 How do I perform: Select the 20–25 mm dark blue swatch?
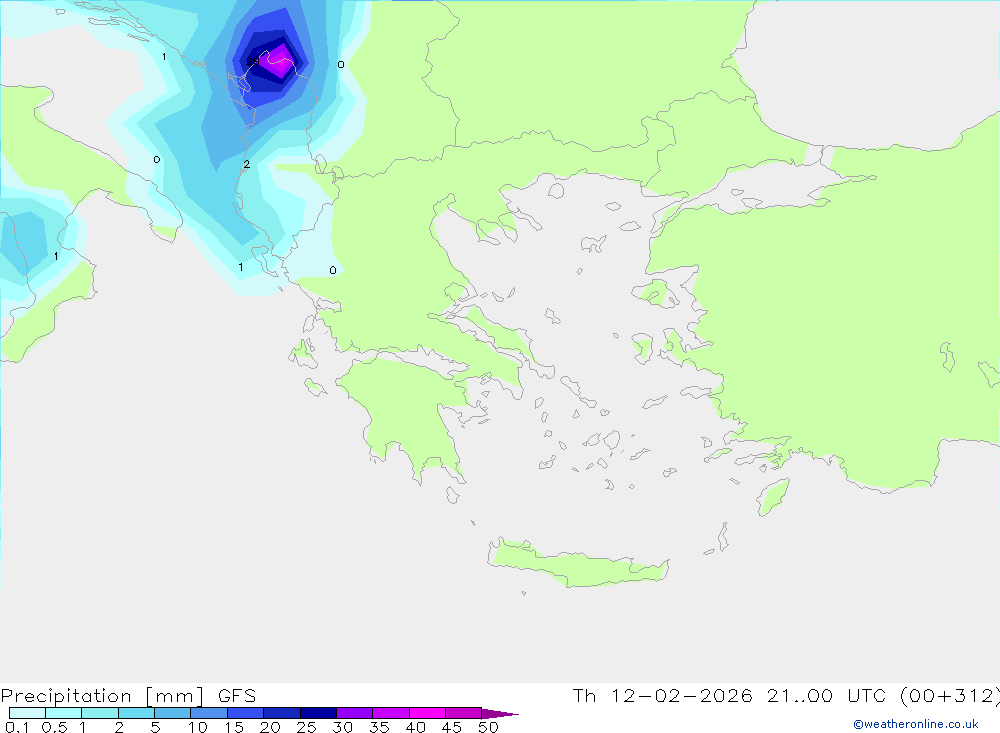tap(281, 713)
